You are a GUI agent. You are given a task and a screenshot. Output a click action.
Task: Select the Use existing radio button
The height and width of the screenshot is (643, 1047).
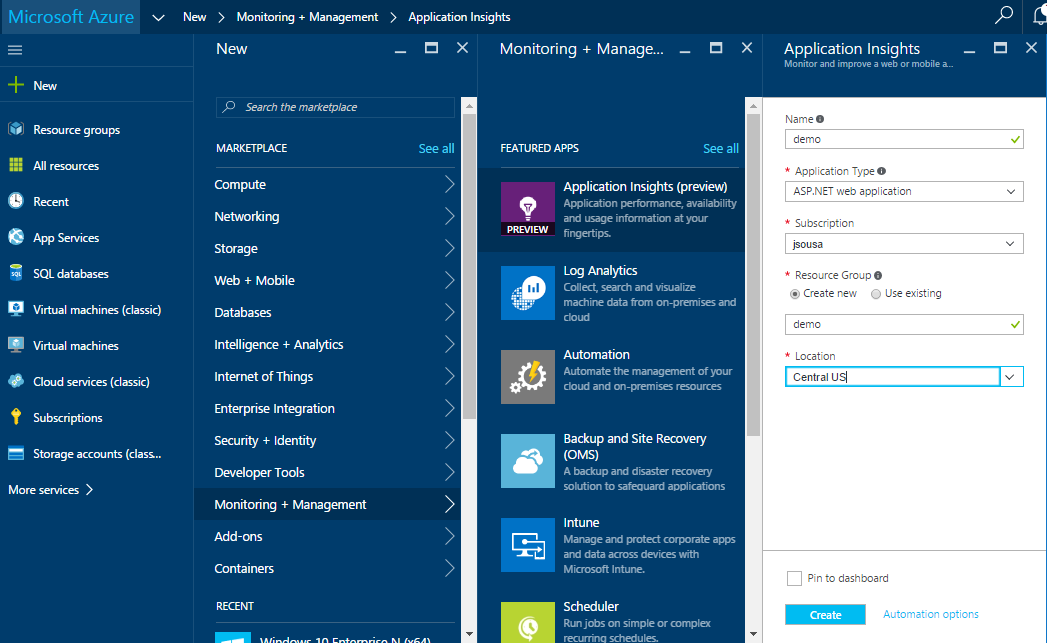(876, 294)
